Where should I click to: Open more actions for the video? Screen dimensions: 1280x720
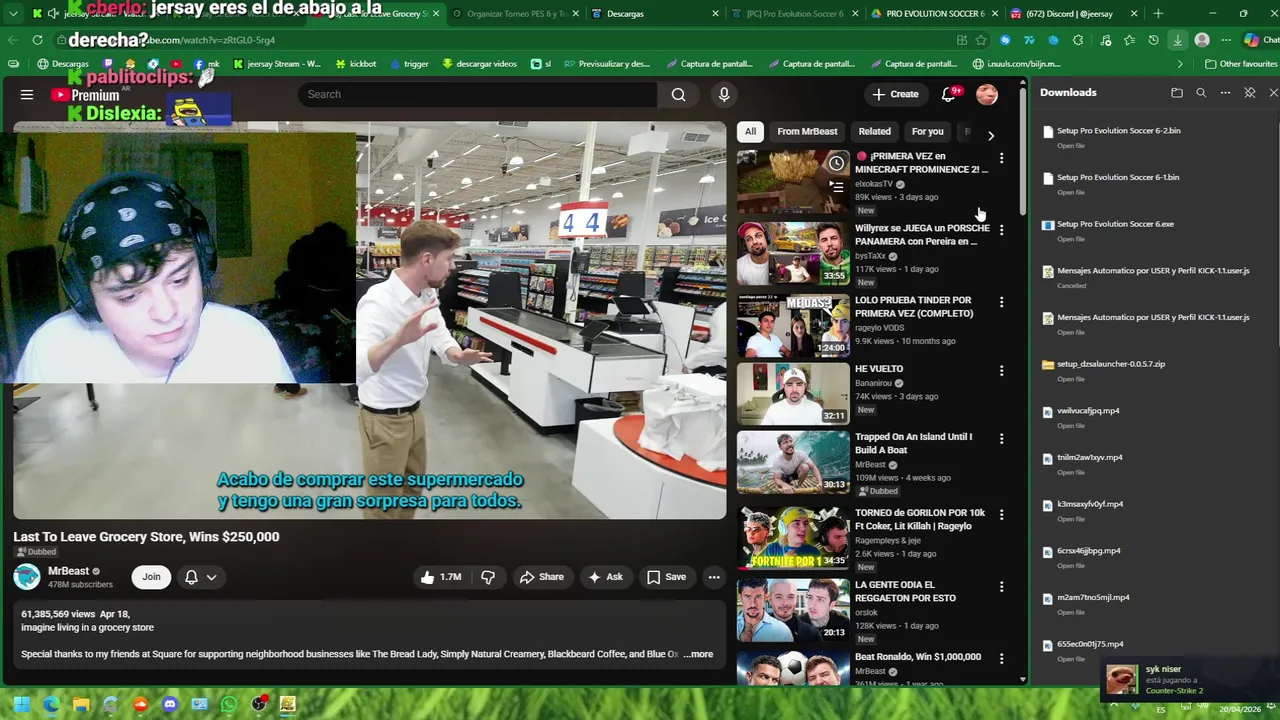(714, 577)
